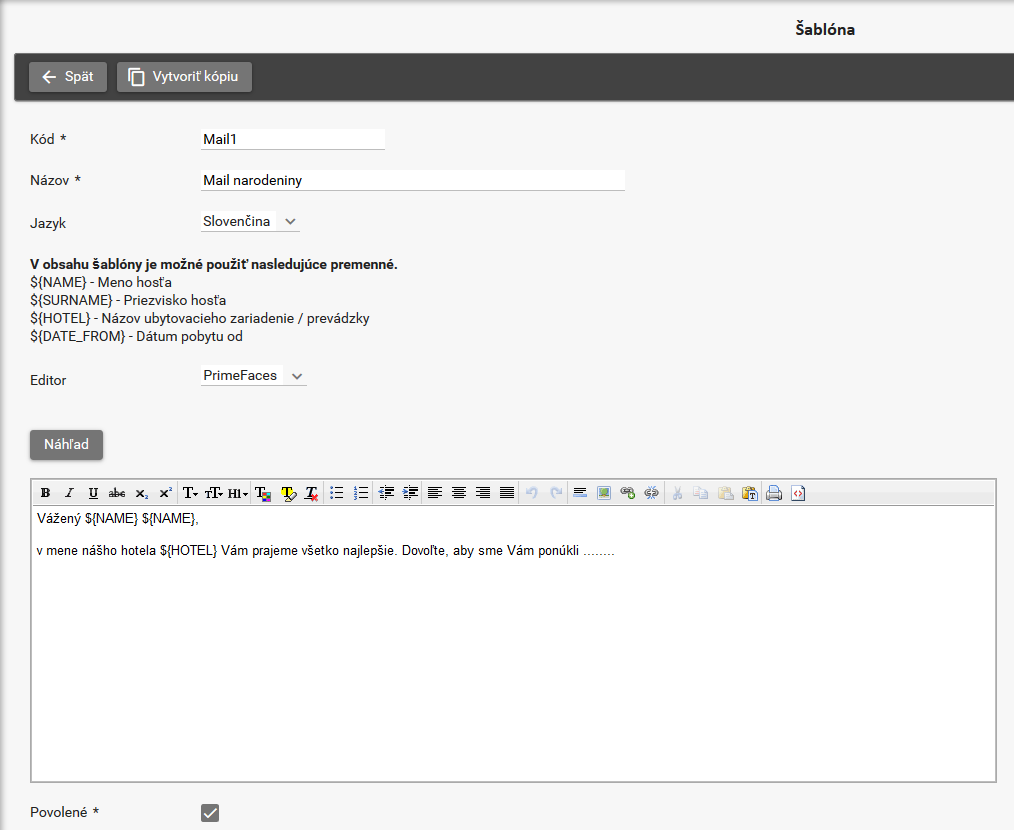Toggle bold formatting in the editor

tap(45, 493)
